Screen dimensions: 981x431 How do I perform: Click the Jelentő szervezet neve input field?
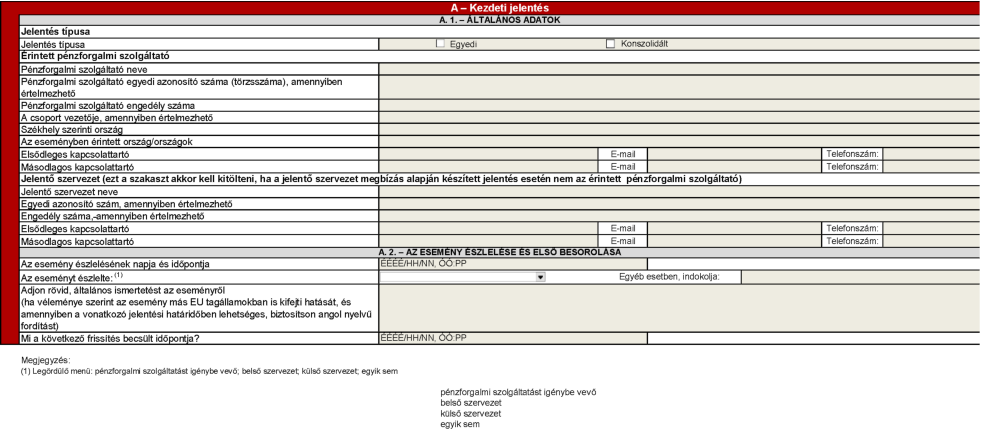[679, 191]
